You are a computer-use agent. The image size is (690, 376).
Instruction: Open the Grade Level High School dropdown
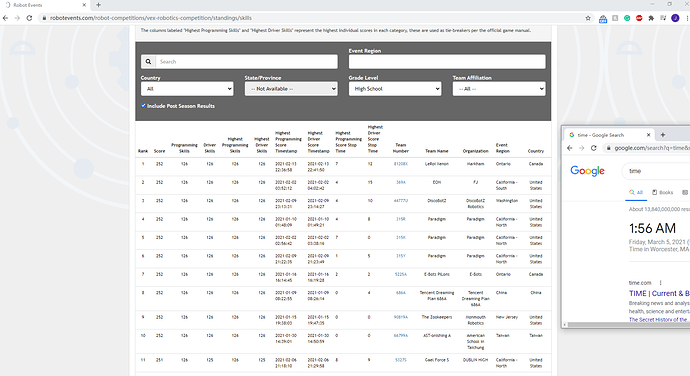point(395,88)
